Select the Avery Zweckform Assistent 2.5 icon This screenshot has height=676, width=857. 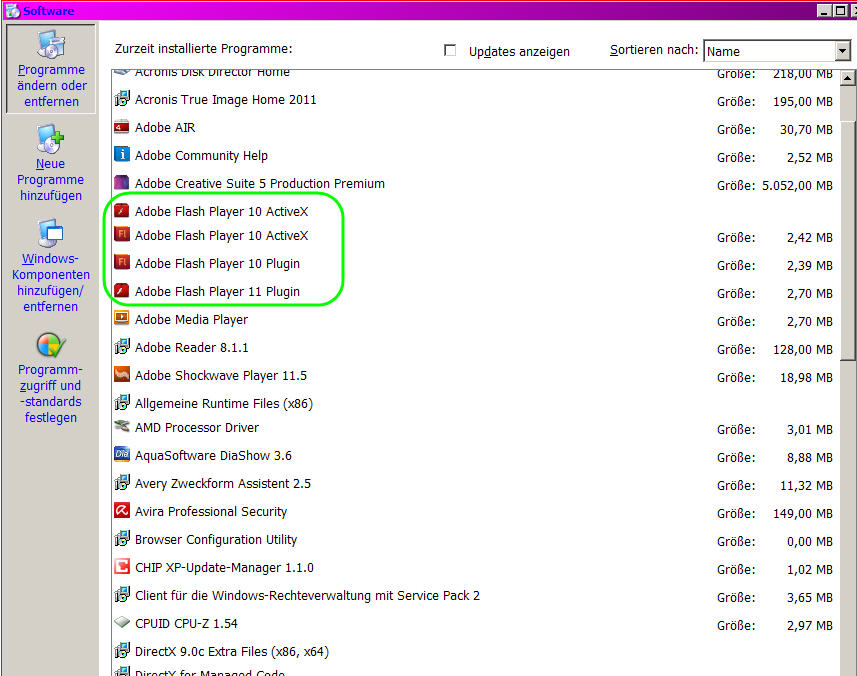click(122, 483)
